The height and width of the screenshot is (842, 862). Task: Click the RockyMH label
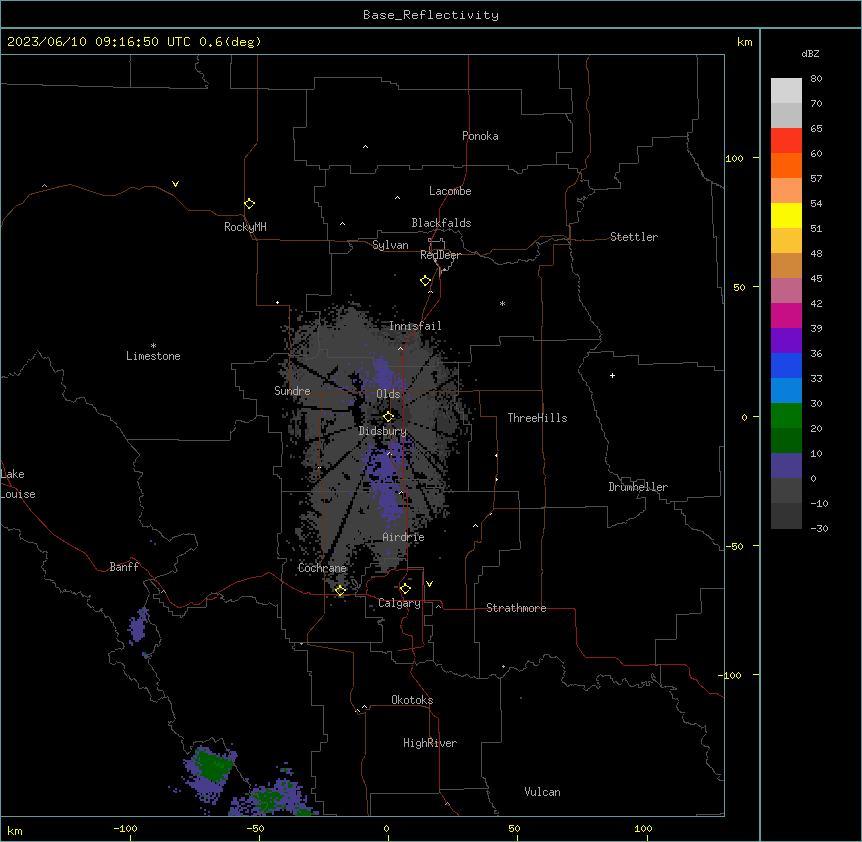(245, 227)
